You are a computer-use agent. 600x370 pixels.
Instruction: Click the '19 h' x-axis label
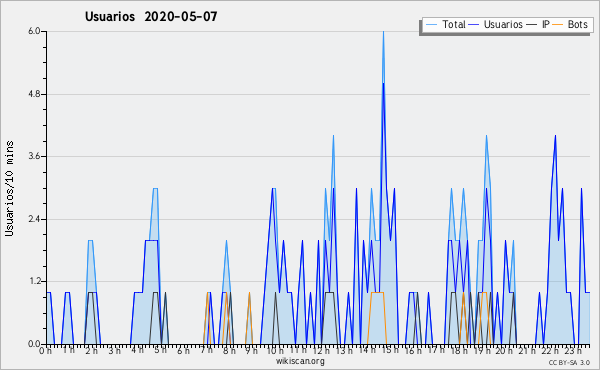click(x=482, y=351)
